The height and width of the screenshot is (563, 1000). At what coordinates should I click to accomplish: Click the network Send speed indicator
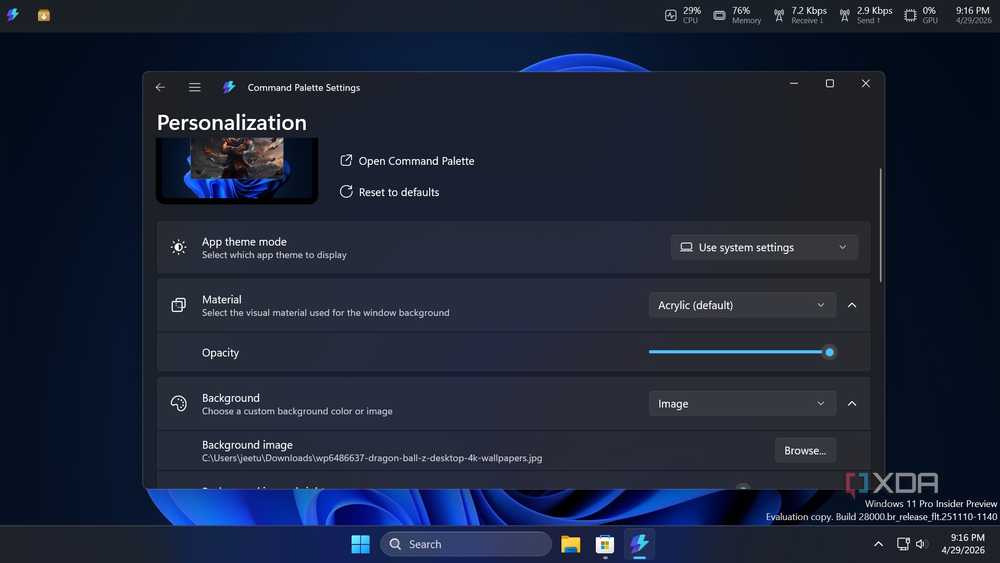pyautogui.click(x=866, y=15)
